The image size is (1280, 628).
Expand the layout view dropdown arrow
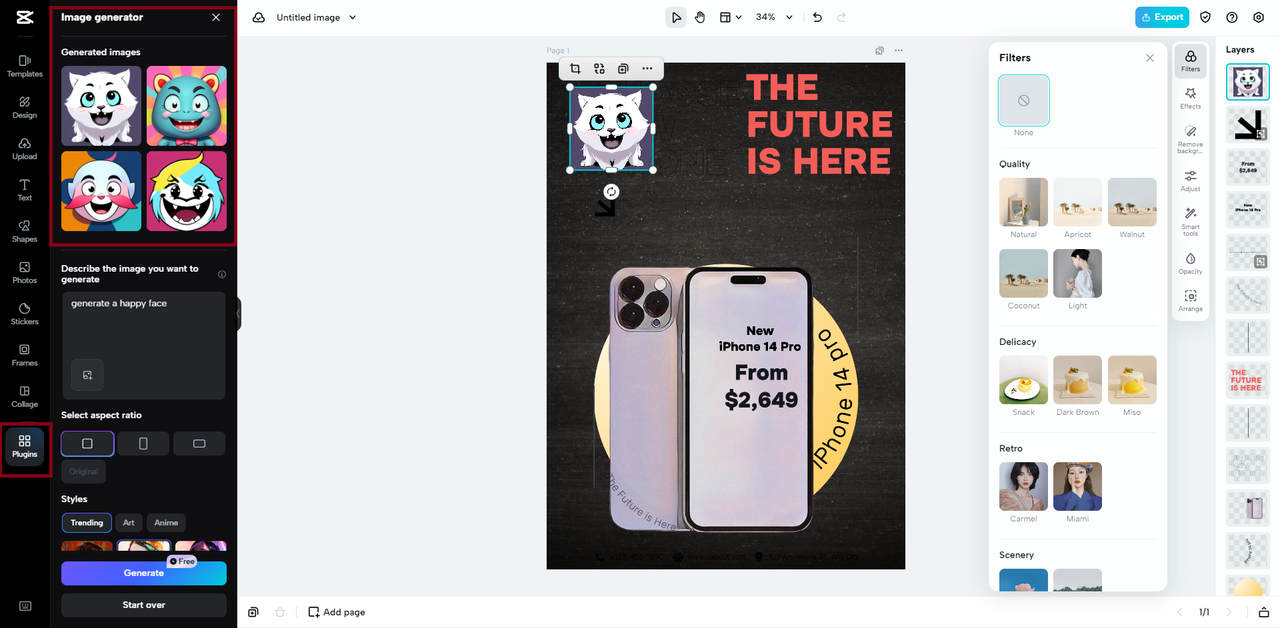[739, 17]
